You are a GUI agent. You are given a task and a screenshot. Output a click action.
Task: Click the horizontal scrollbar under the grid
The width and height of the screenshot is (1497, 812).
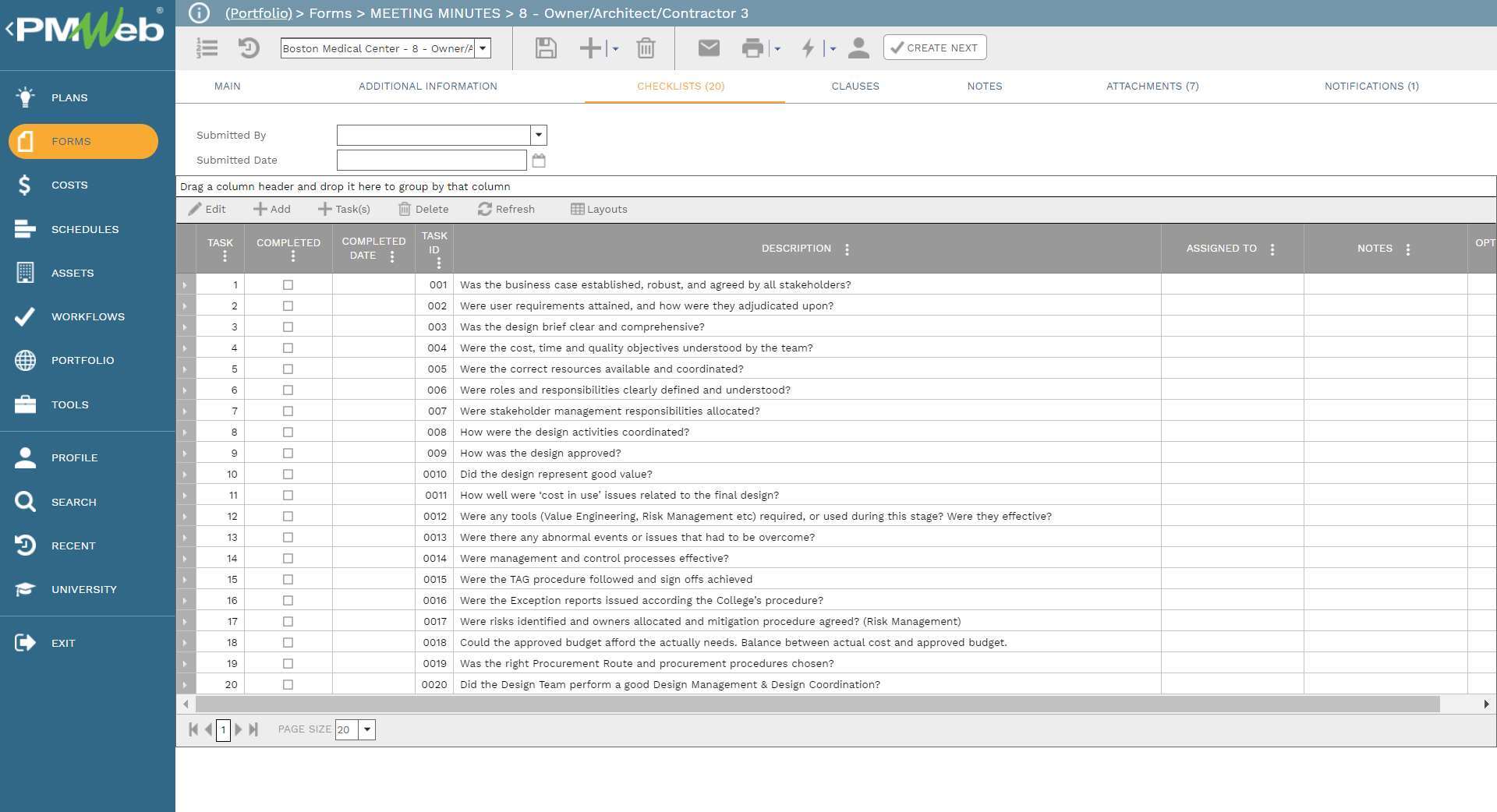(x=817, y=704)
